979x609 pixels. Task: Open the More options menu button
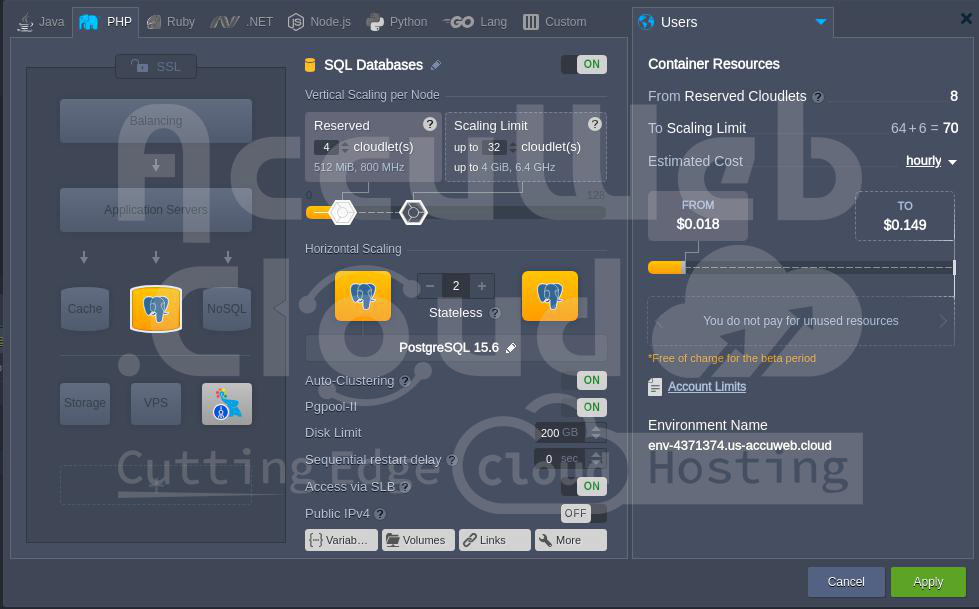click(570, 540)
